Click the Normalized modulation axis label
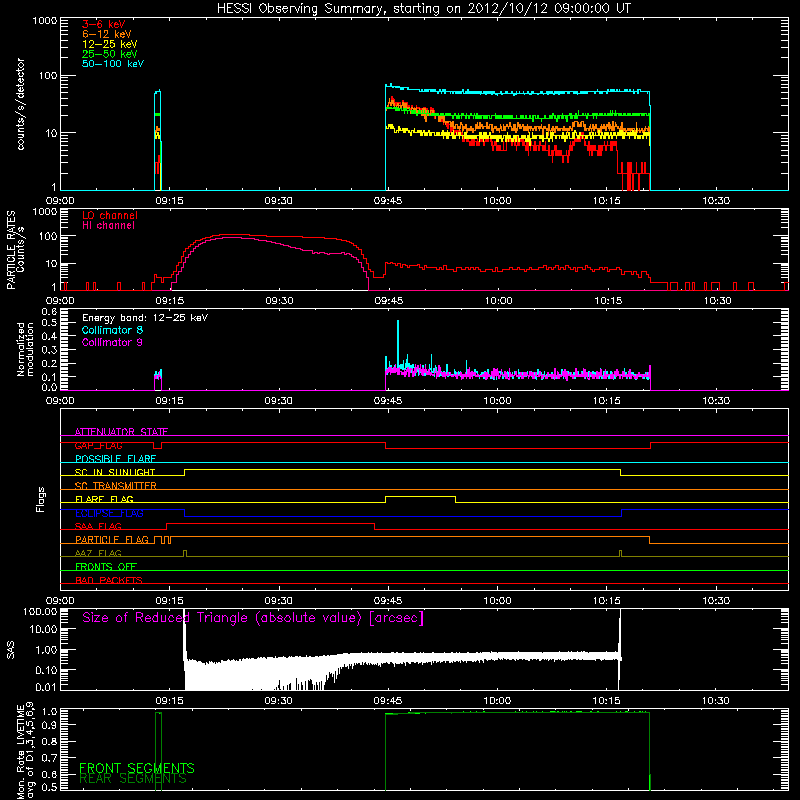This screenshot has height=800, width=800. (26, 349)
